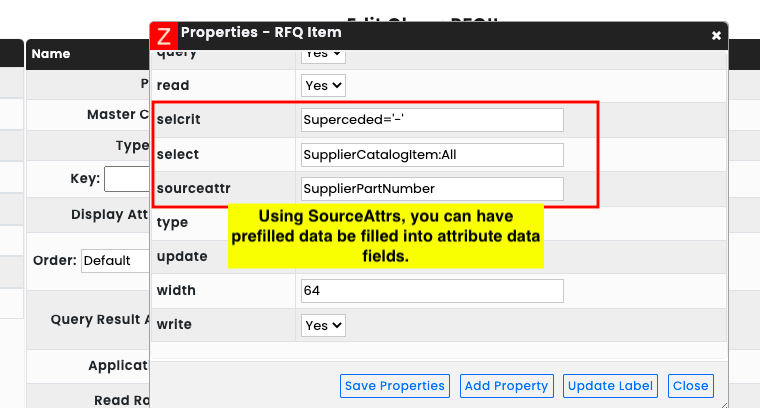Click the selcrit input field
The image size is (760, 408).
(x=432, y=120)
